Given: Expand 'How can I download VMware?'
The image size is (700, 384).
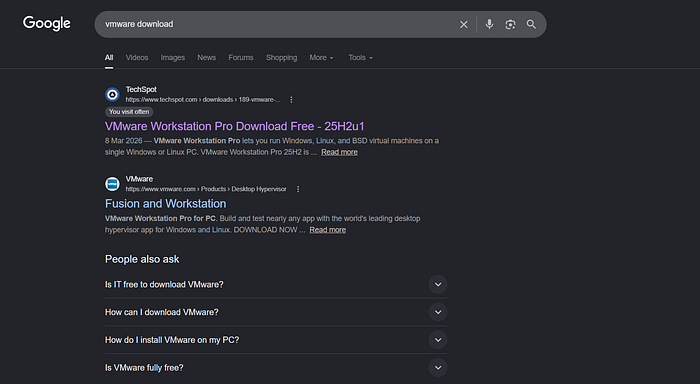Looking at the screenshot, I should [276, 312].
